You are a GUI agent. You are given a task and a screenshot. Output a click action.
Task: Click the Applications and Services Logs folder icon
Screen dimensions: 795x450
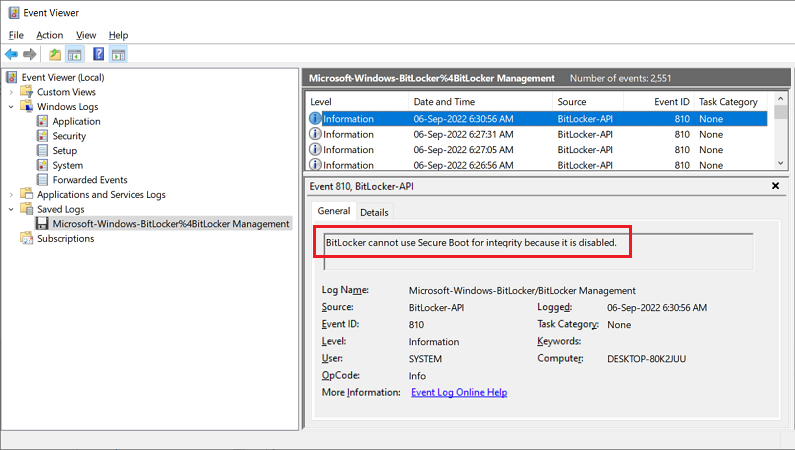tap(26, 194)
